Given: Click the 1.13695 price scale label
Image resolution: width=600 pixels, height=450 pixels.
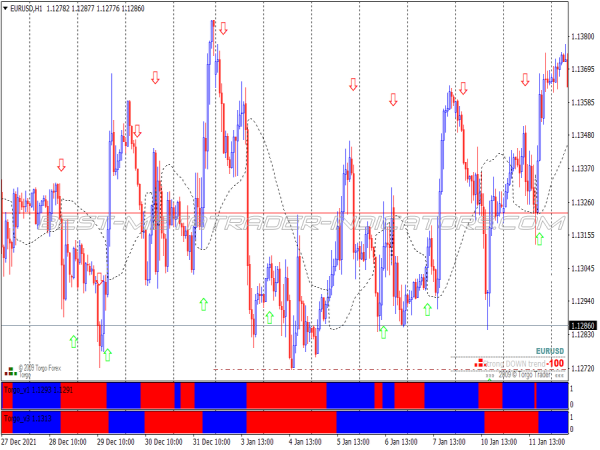Looking at the screenshot, I should point(582,69).
